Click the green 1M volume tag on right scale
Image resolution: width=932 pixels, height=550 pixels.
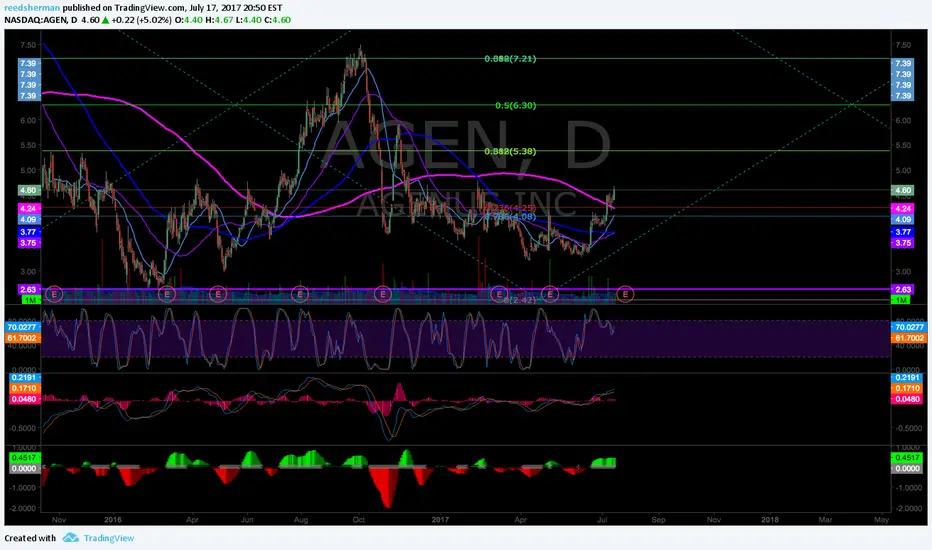[x=902, y=300]
